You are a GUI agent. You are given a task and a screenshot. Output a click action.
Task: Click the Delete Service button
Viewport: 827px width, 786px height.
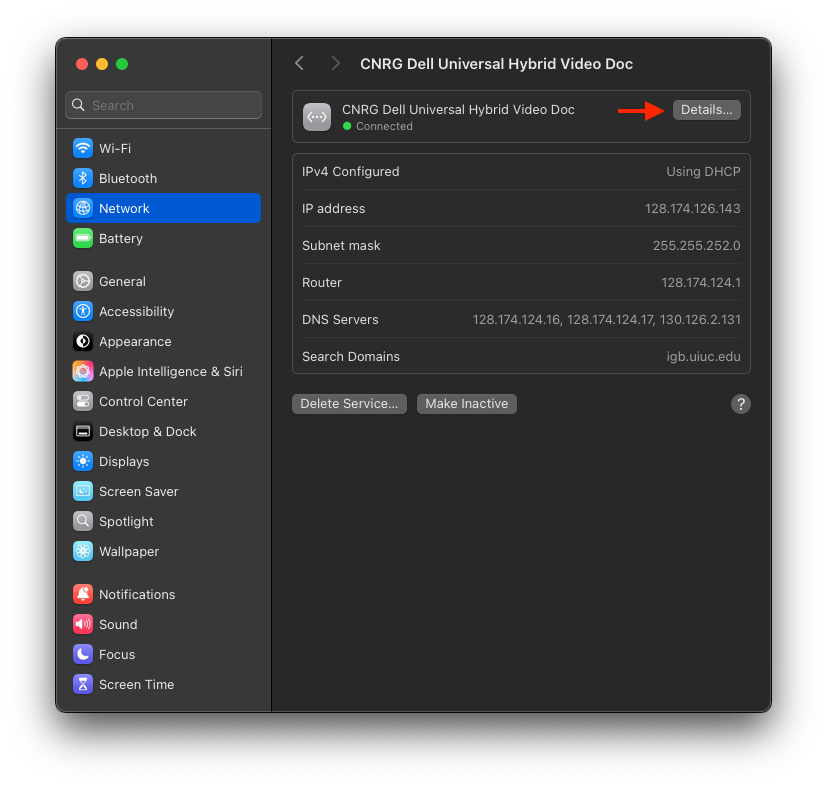[349, 404]
